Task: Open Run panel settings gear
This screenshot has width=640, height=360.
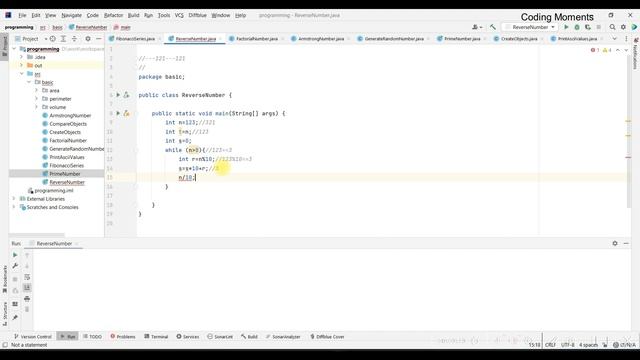Action: click(x=615, y=243)
